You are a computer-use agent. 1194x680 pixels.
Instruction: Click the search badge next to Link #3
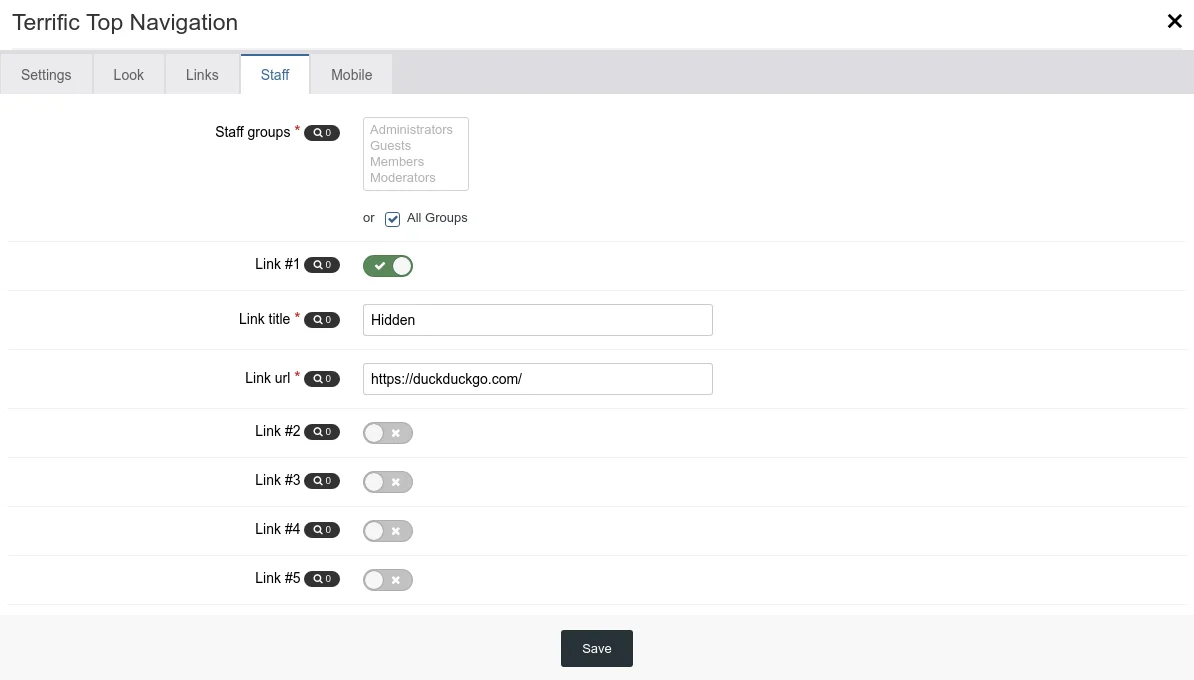(x=321, y=481)
